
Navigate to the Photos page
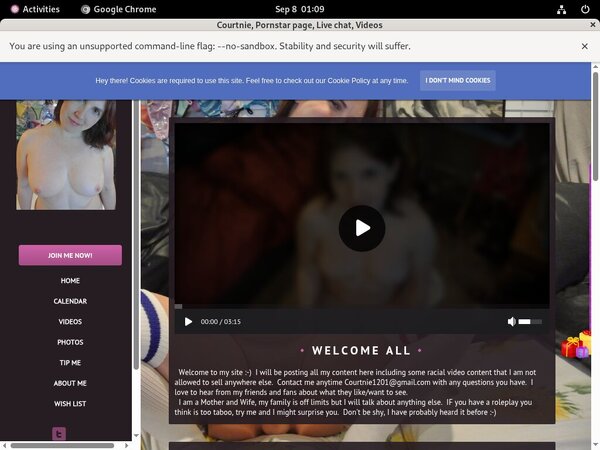click(x=70, y=342)
